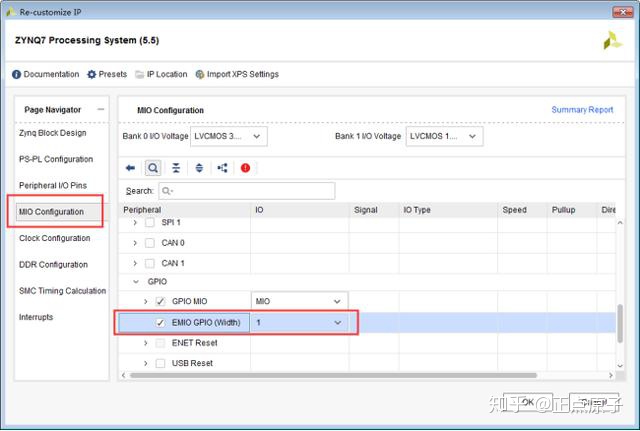640x431 pixels.
Task: Click the horizontal scrollbar of table
Action: (333, 375)
